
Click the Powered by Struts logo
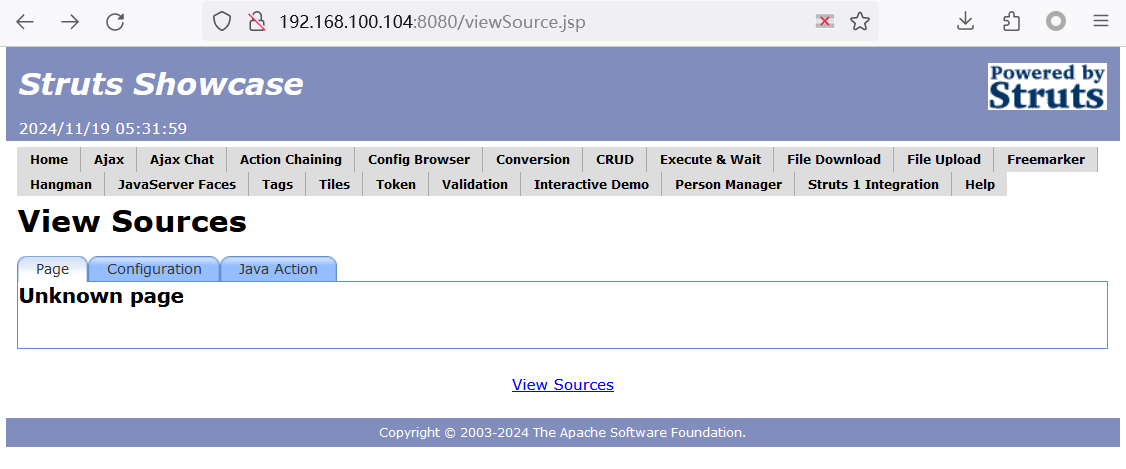click(x=1046, y=86)
